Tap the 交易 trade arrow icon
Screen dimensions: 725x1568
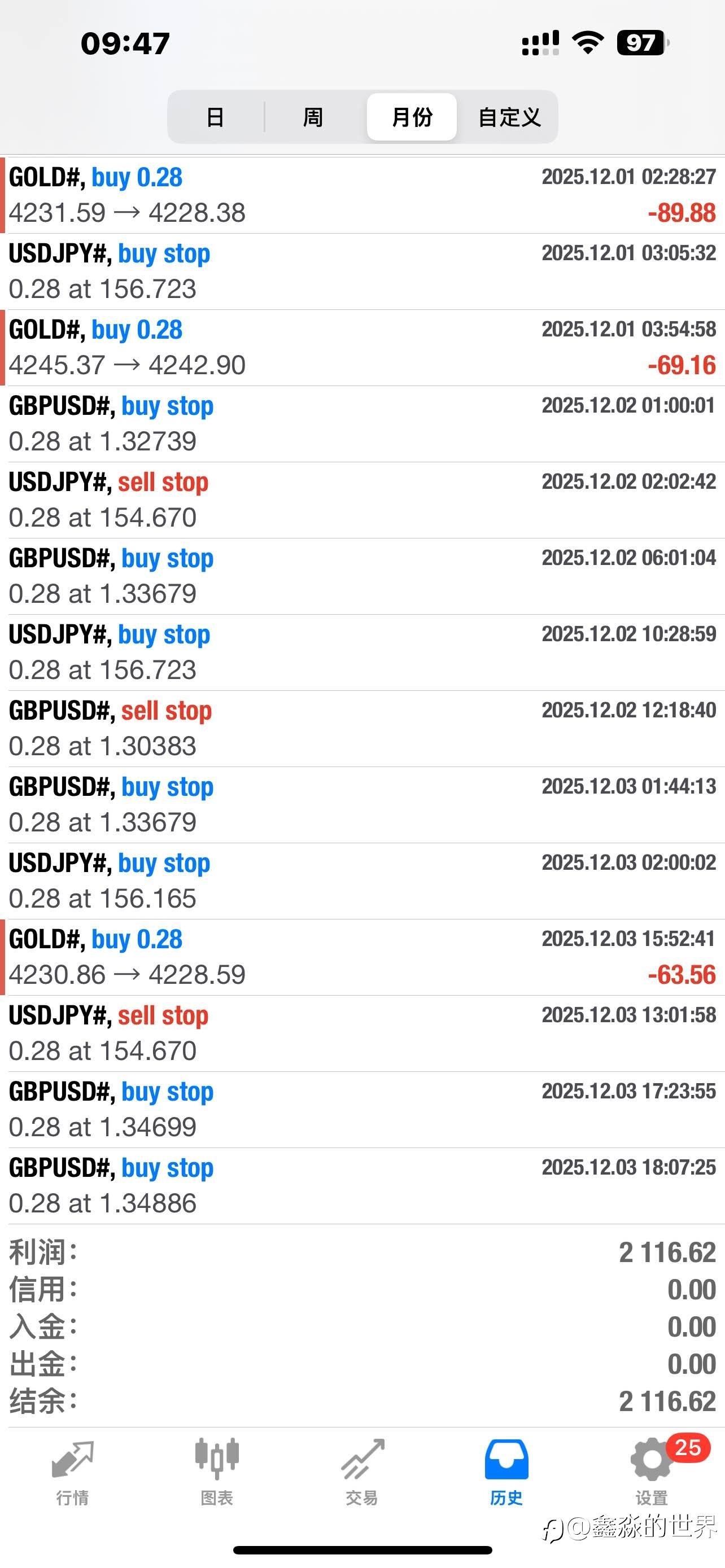pyautogui.click(x=362, y=1460)
